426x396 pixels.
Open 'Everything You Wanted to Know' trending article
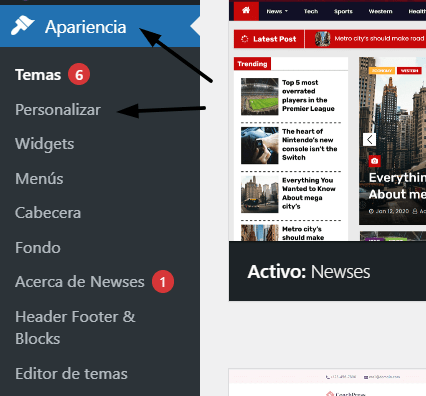click(x=309, y=193)
